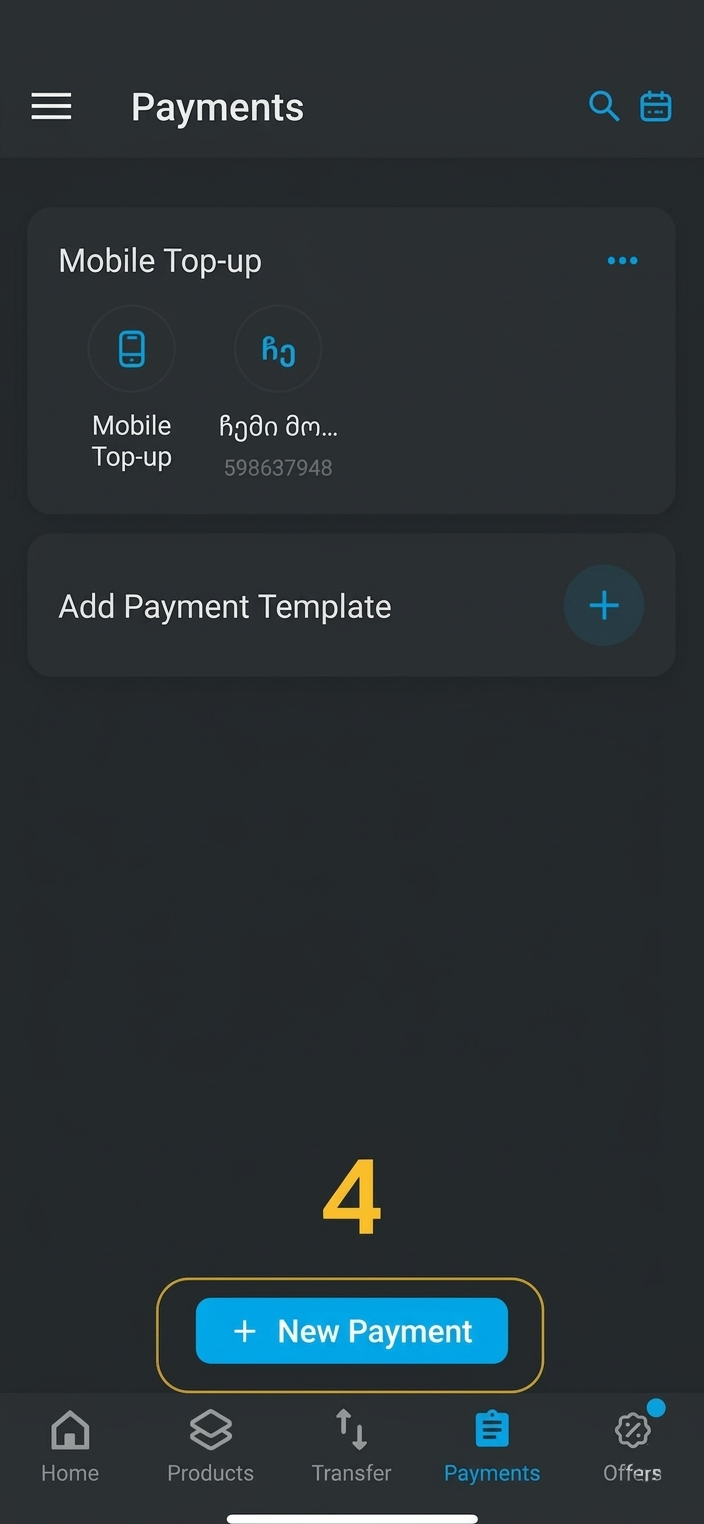704x1524 pixels.
Task: Tap the Payments clipboard tab icon
Action: [x=491, y=1430]
